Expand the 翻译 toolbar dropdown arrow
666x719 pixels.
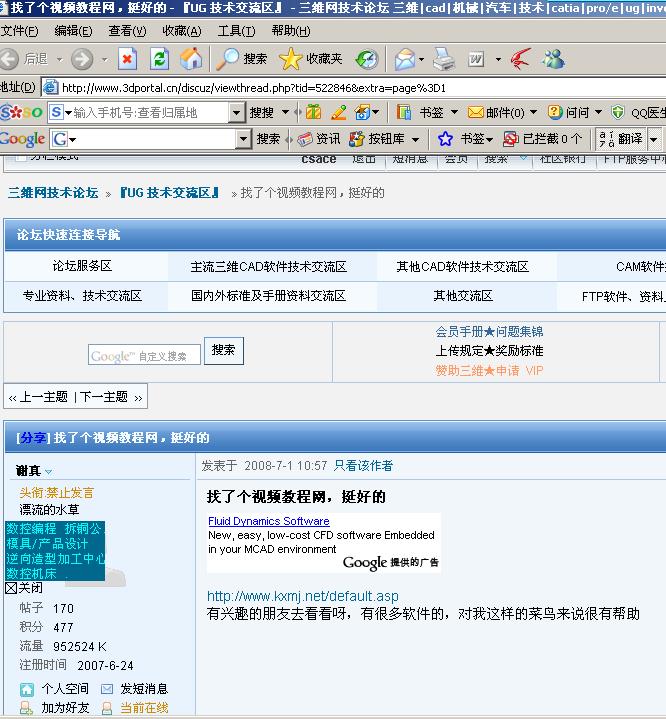coord(654,139)
